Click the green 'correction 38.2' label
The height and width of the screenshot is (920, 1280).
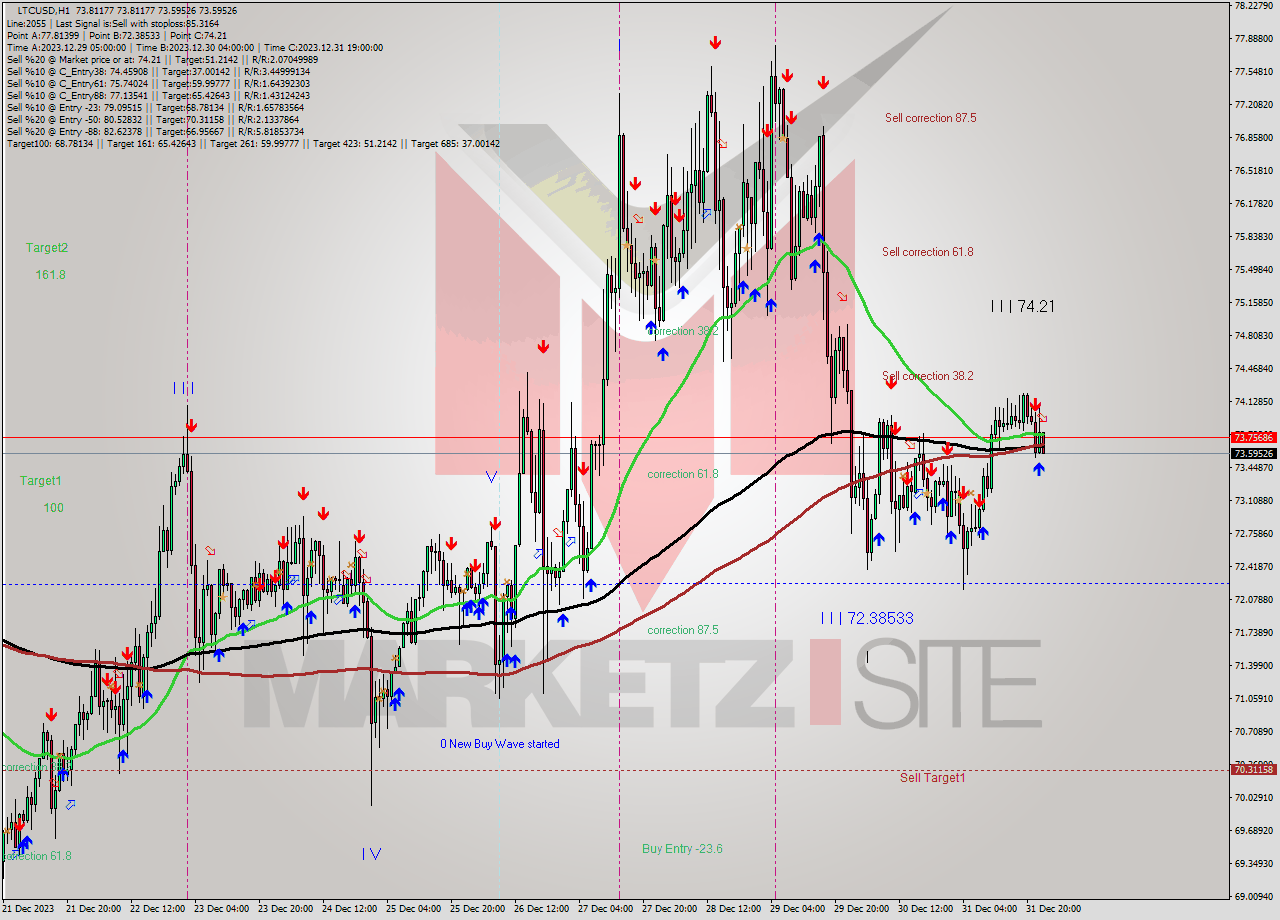point(682,331)
